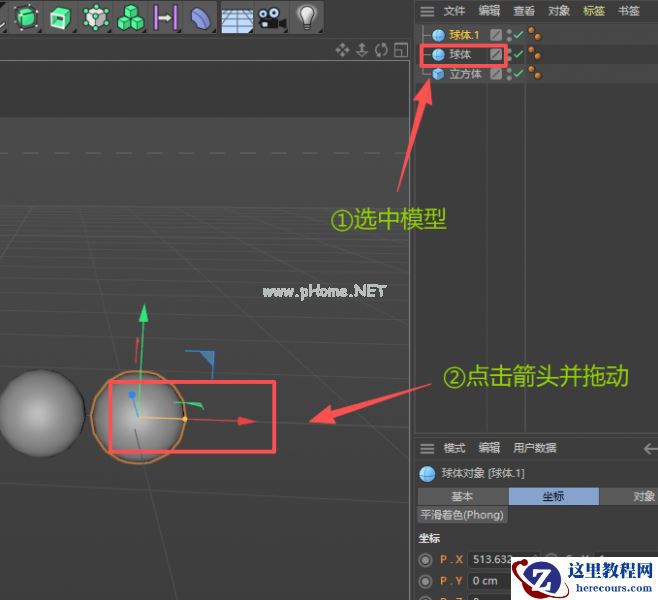
Task: Toggle visibility dots for 球体.1
Action: click(x=509, y=35)
